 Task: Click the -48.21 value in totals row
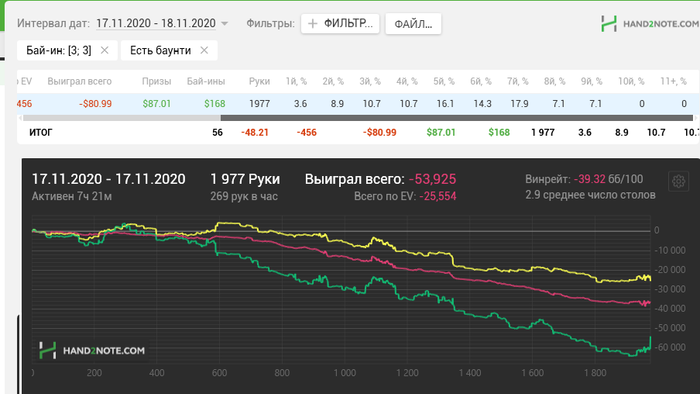(255, 133)
